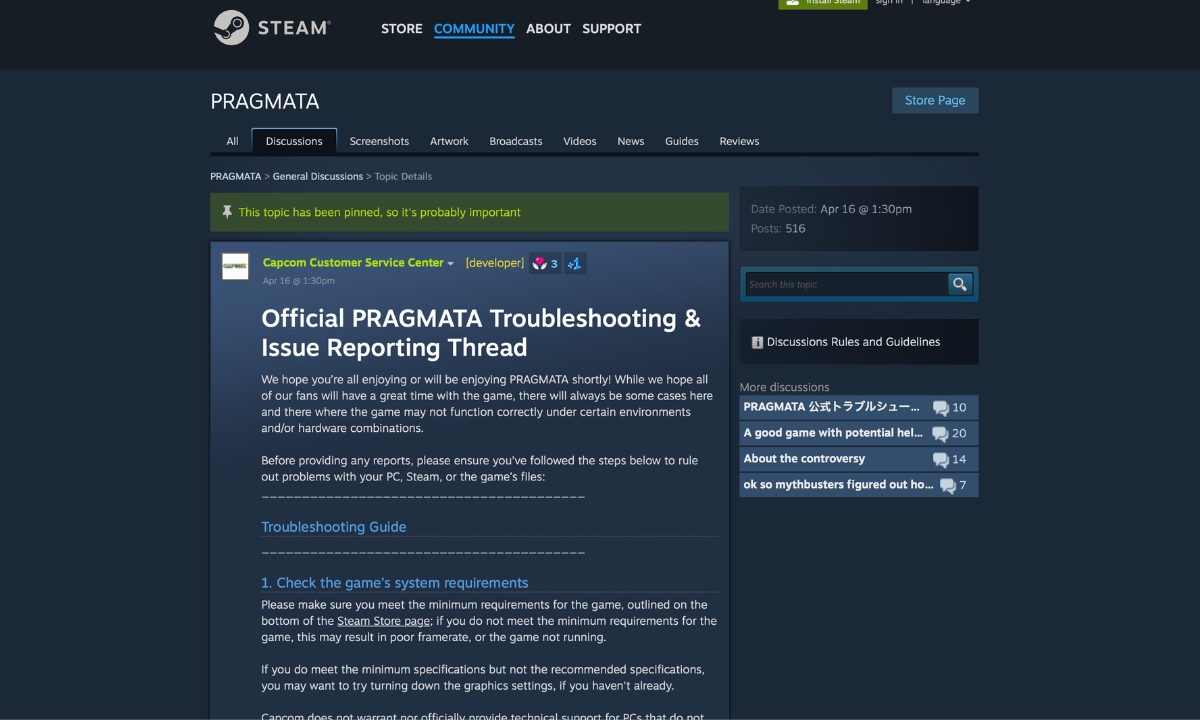Open the Artwork tab

point(449,141)
